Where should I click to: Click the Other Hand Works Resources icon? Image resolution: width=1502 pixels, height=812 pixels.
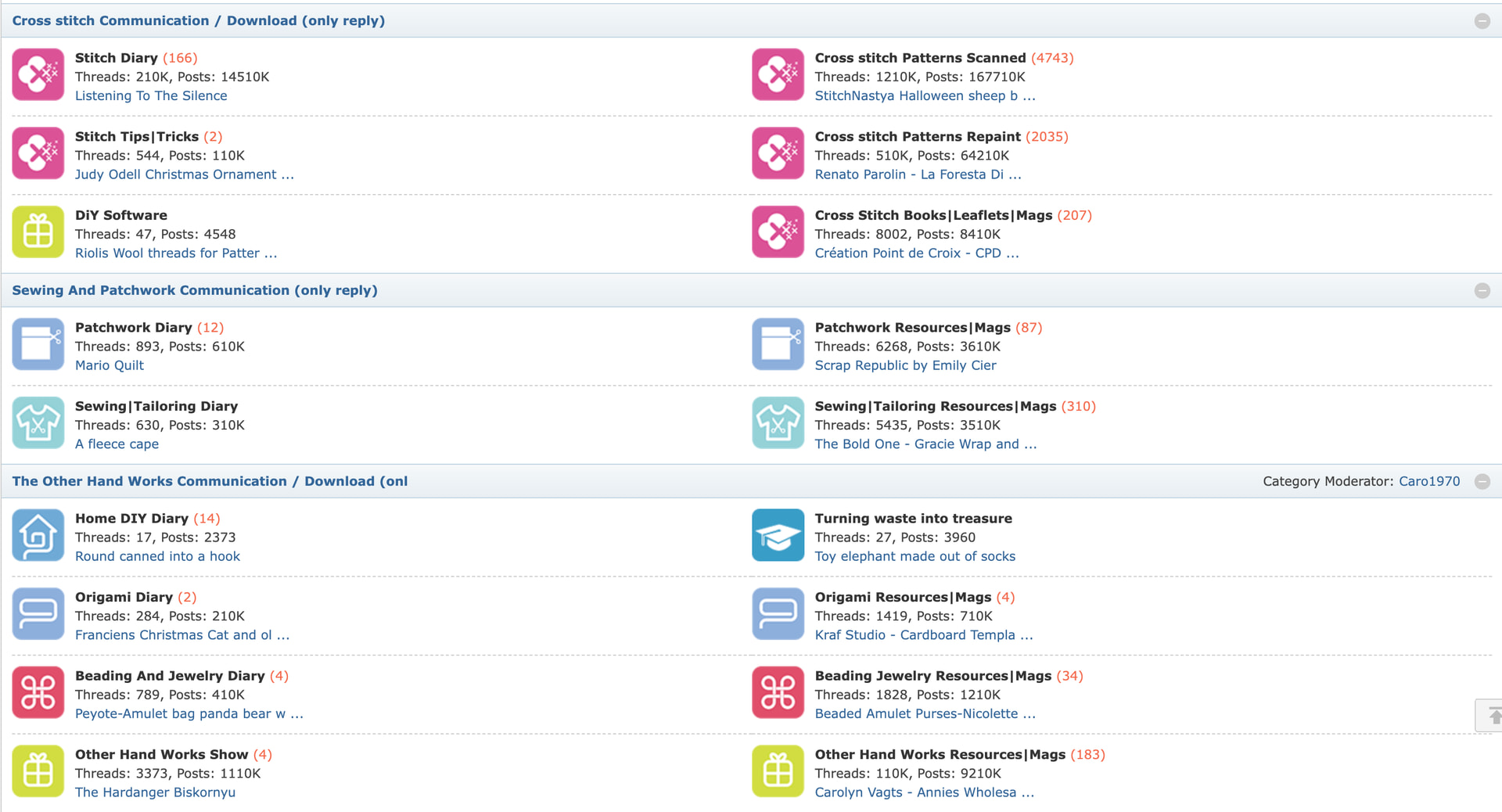[778, 771]
